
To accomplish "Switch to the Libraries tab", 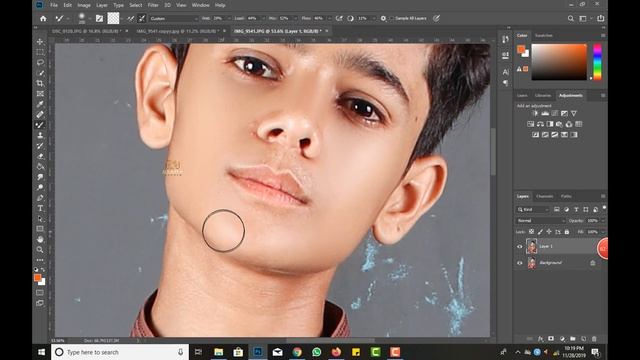I will tap(543, 96).
